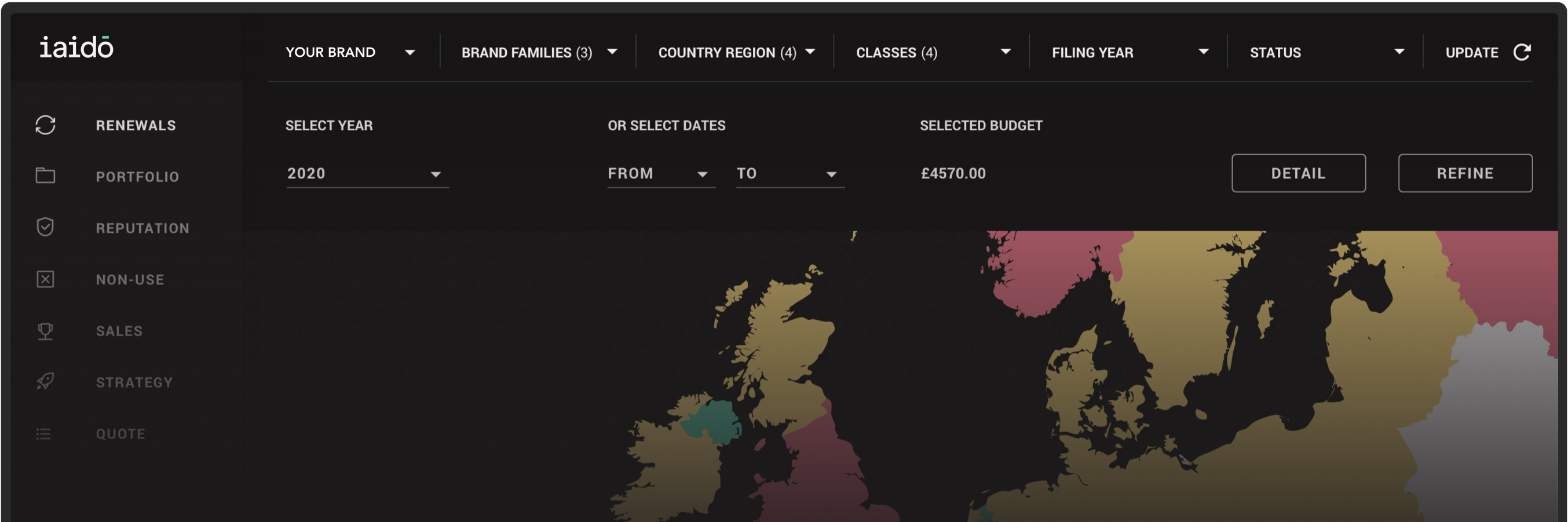1568x522 pixels.
Task: Click the Non-Use crossed box icon
Action: pyautogui.click(x=45, y=279)
